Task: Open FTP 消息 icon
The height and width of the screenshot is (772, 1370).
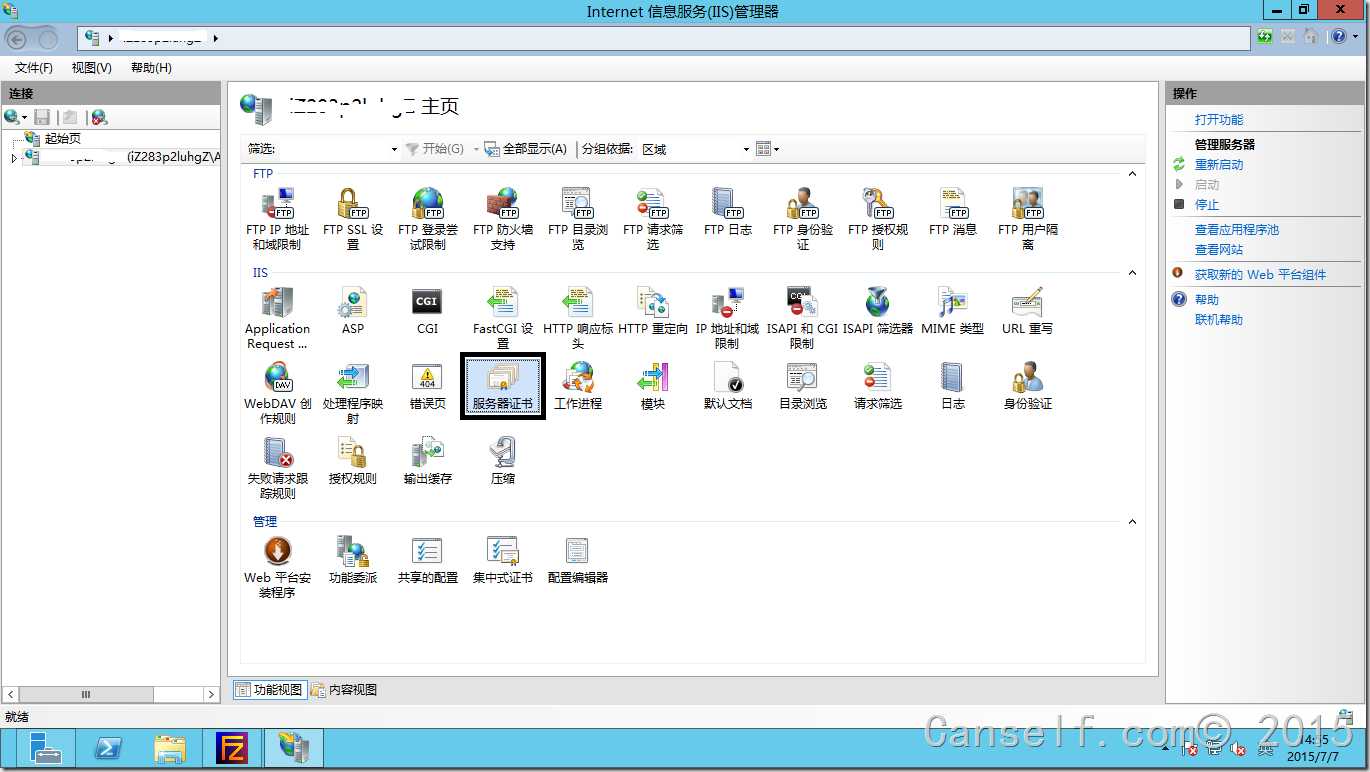Action: click(953, 211)
